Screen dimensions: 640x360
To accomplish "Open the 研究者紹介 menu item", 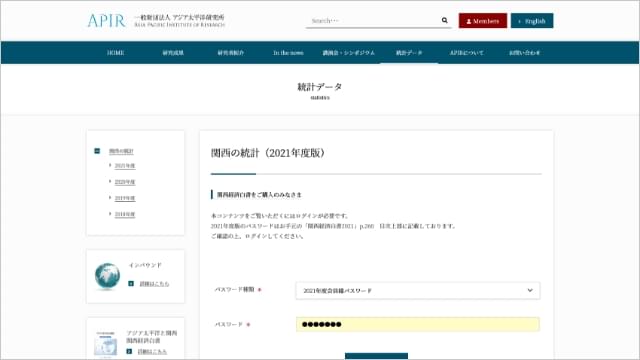I will (231, 53).
